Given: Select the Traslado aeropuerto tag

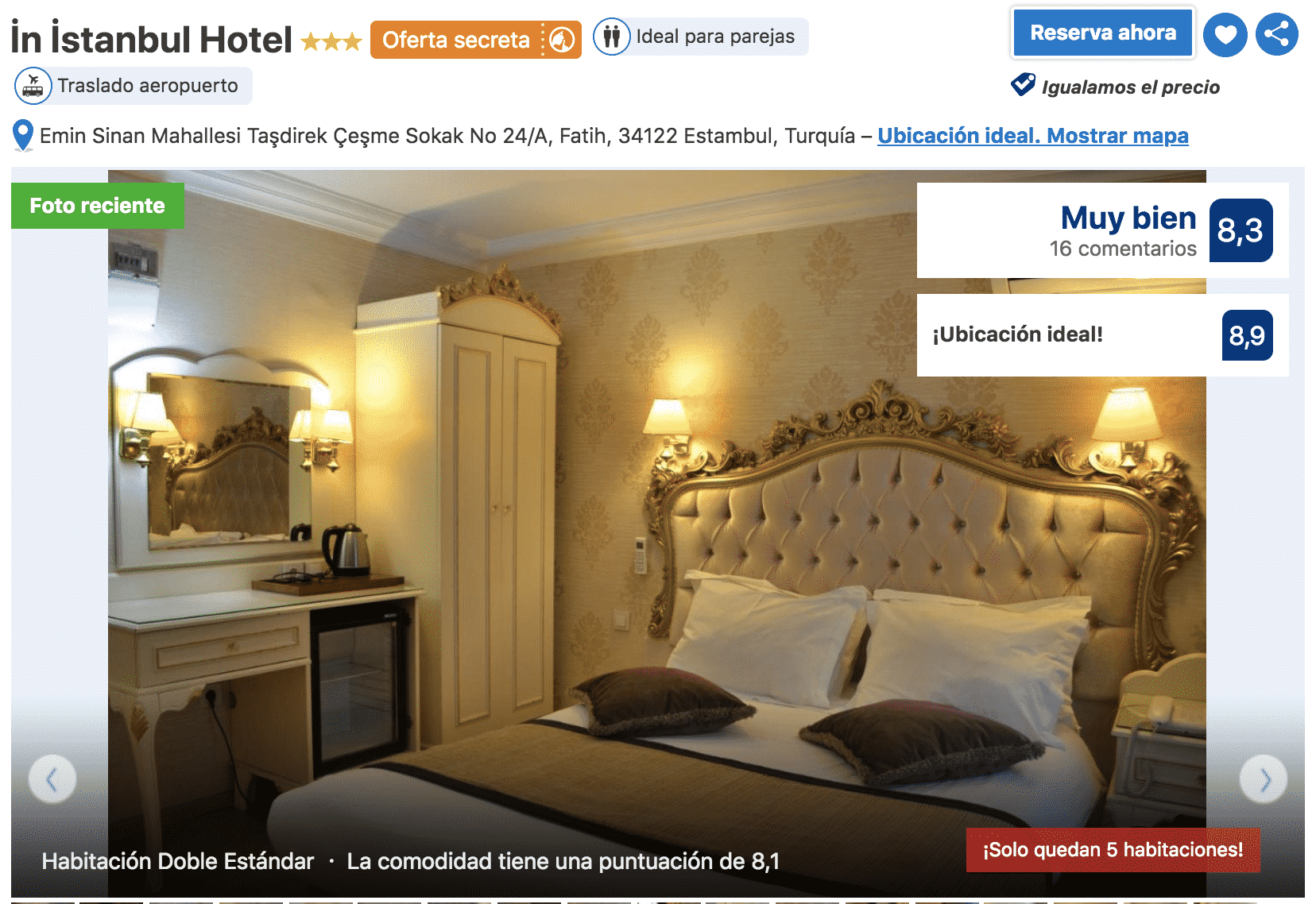Looking at the screenshot, I should point(134,86).
